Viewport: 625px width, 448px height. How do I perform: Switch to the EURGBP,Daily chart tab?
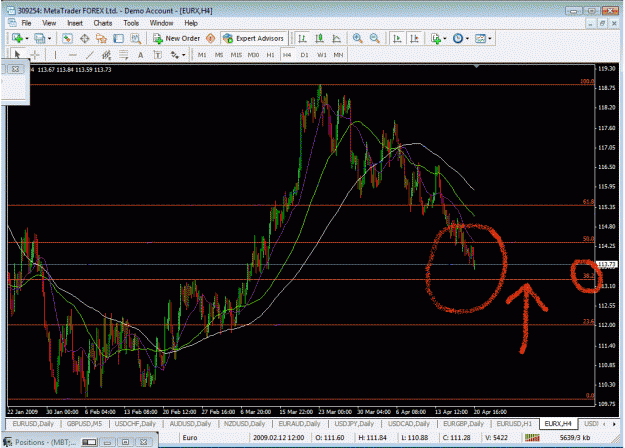(464, 424)
